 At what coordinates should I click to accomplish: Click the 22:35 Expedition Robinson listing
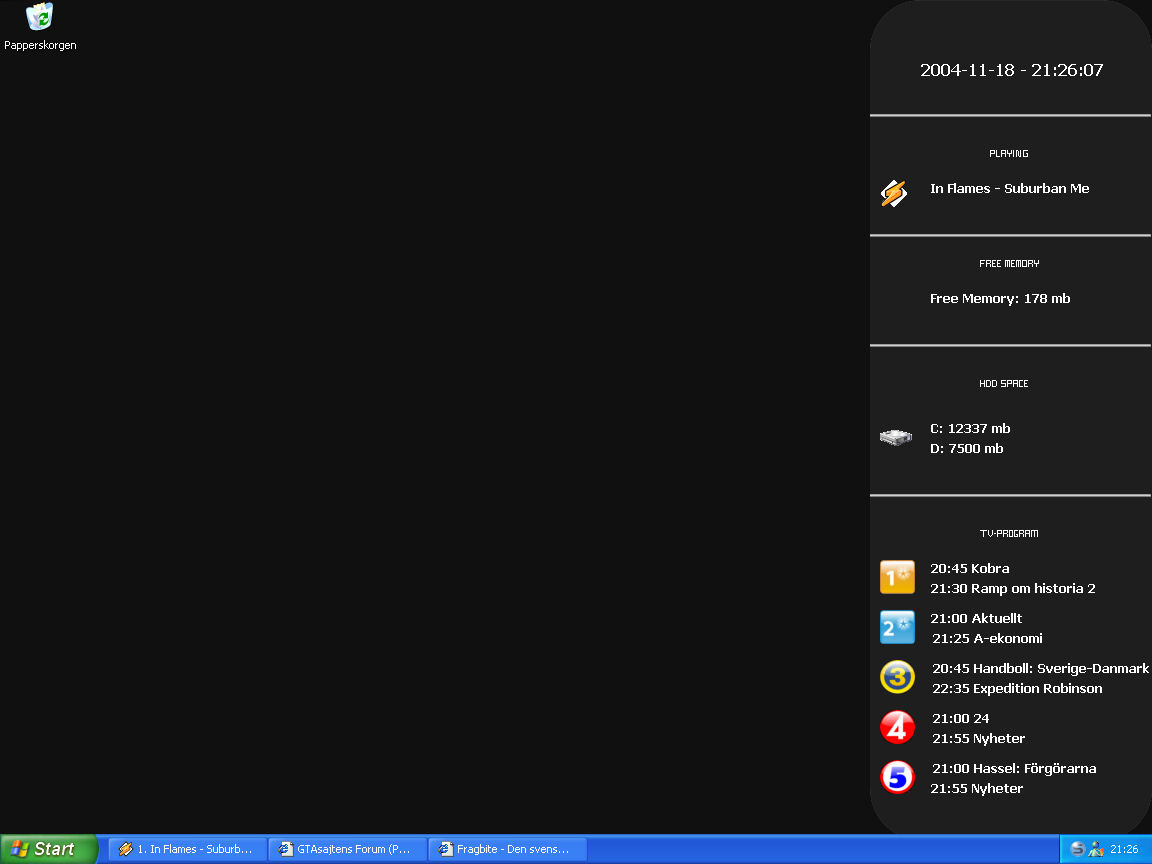(1017, 688)
